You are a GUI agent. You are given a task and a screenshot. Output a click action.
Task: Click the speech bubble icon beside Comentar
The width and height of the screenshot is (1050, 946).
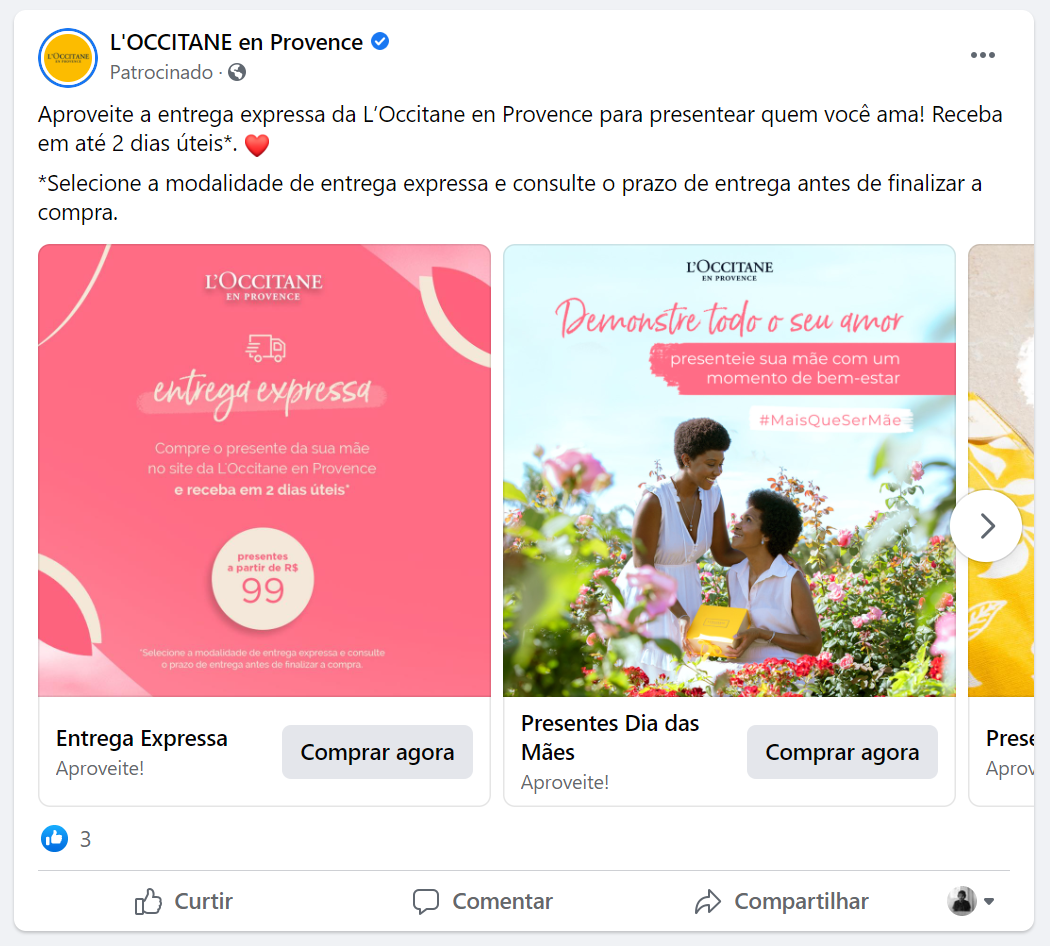tap(426, 901)
